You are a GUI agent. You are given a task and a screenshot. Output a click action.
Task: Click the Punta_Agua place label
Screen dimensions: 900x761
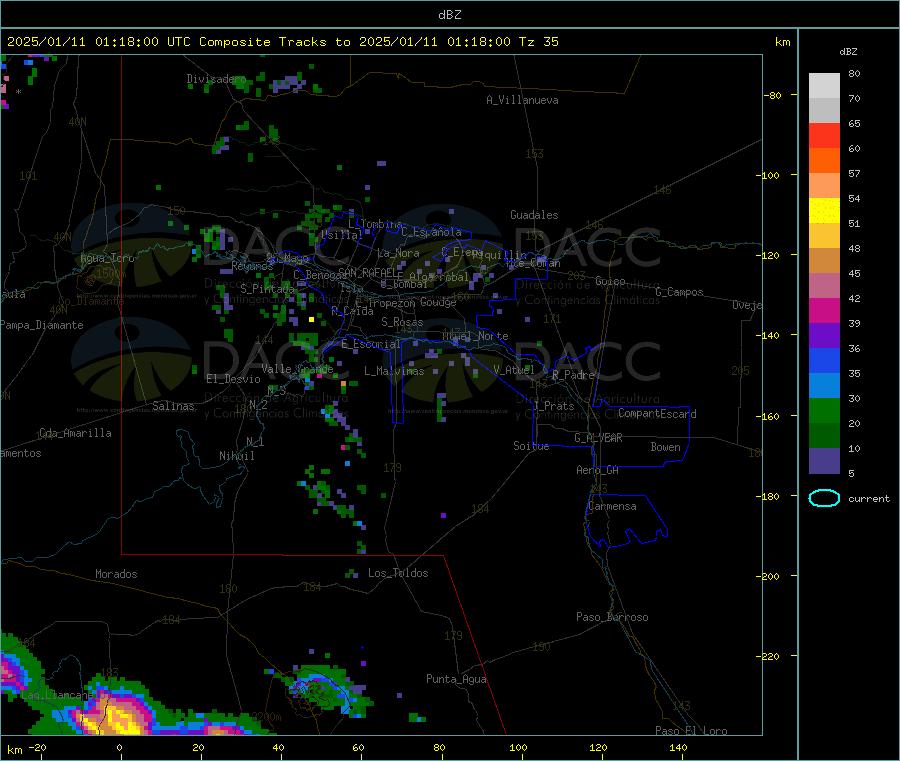pos(456,679)
